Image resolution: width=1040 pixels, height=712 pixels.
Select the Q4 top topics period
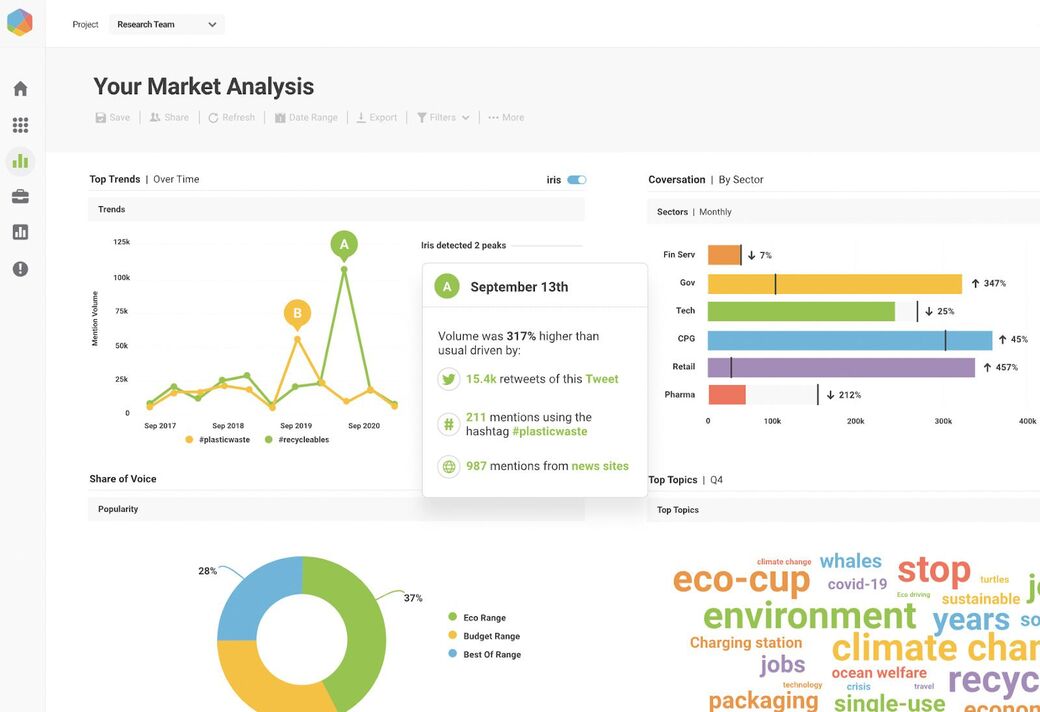point(716,480)
